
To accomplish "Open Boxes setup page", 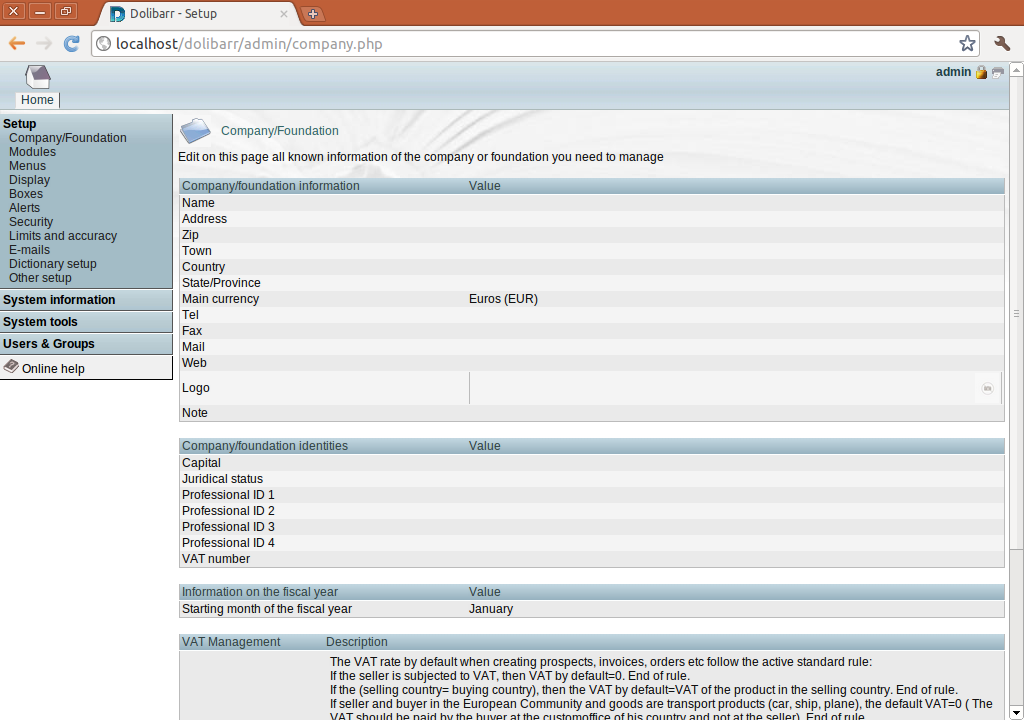I will [25, 194].
